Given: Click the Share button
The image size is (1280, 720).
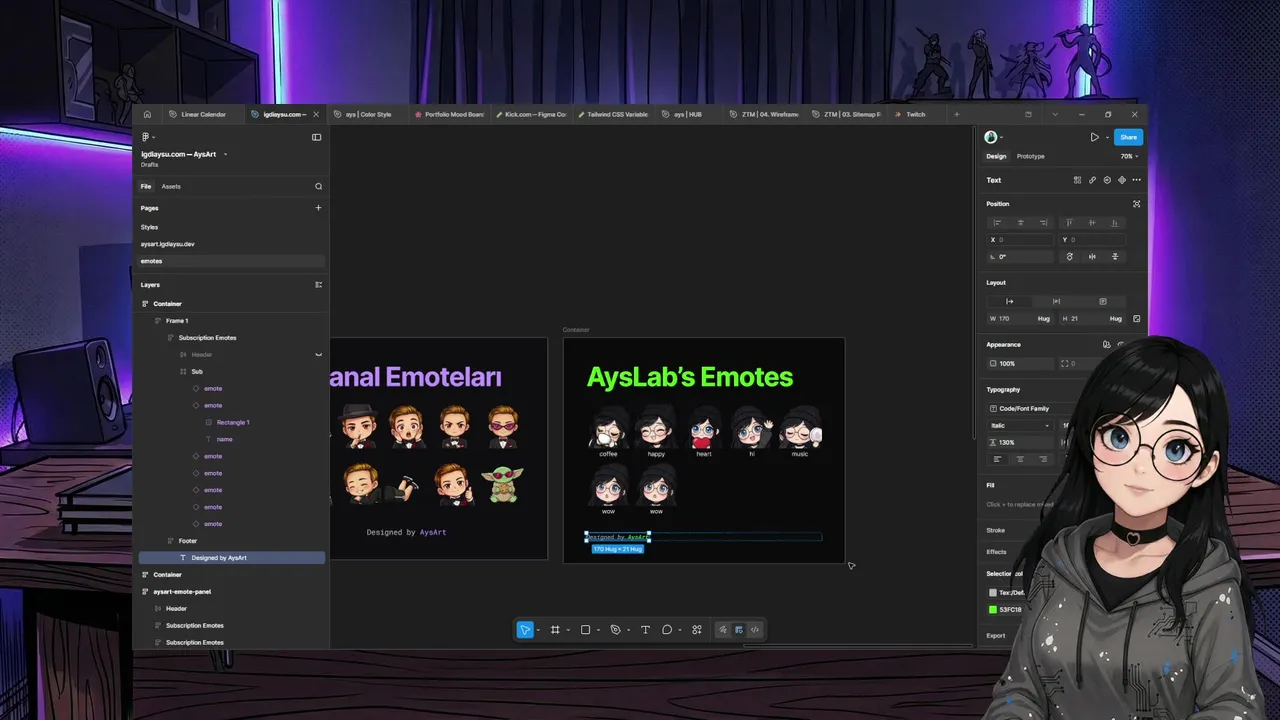Looking at the screenshot, I should click(1128, 137).
